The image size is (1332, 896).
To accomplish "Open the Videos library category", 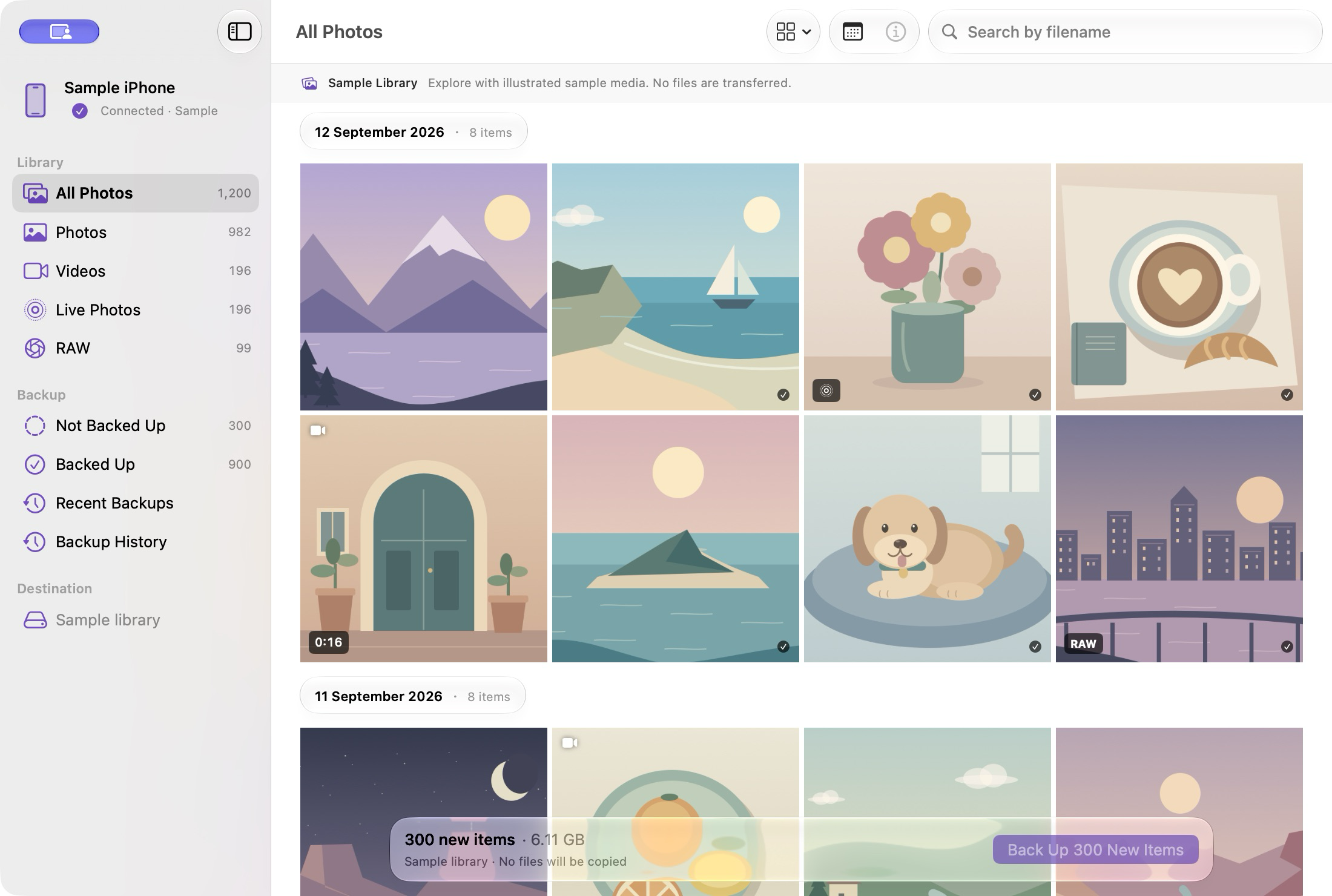I will (136, 271).
